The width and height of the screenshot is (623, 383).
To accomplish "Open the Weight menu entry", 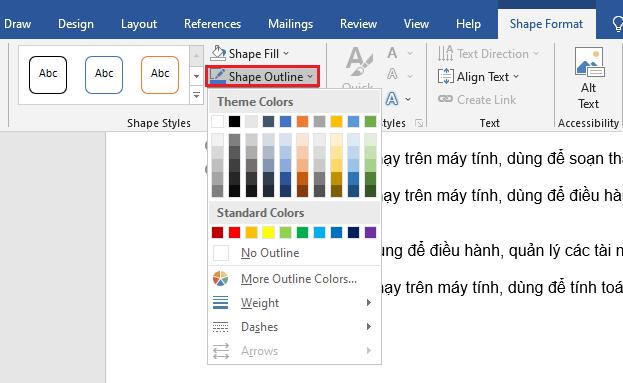I will point(294,303).
